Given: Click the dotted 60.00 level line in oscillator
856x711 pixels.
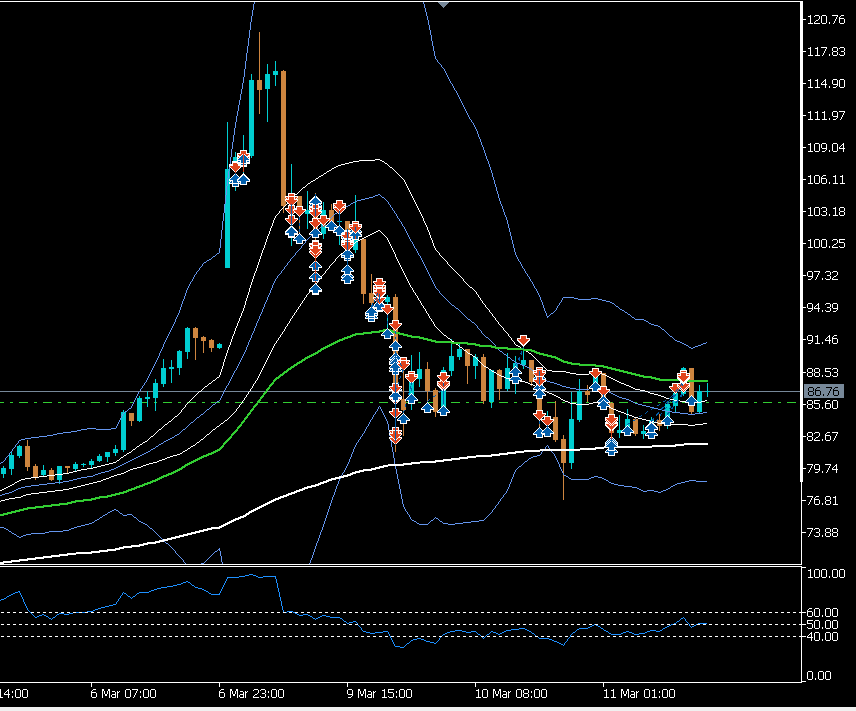Looking at the screenshot, I should click(x=399, y=612).
